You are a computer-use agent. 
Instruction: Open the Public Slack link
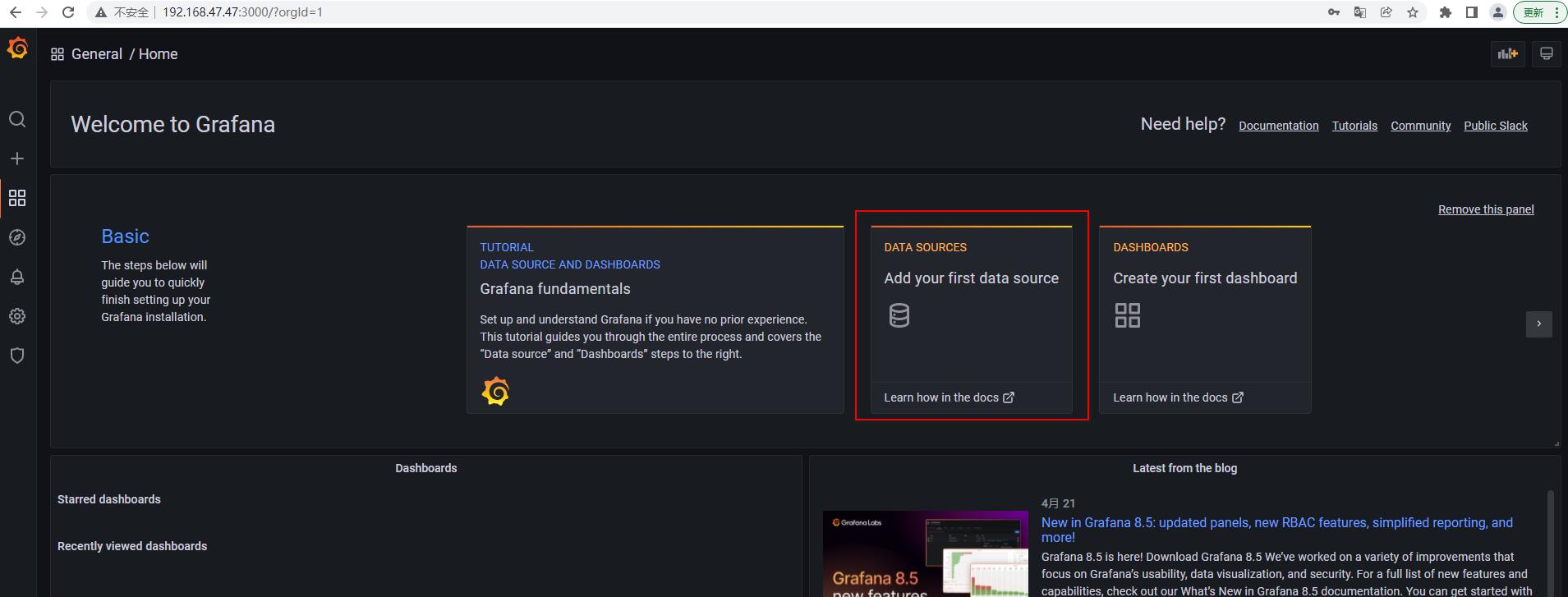pyautogui.click(x=1496, y=126)
